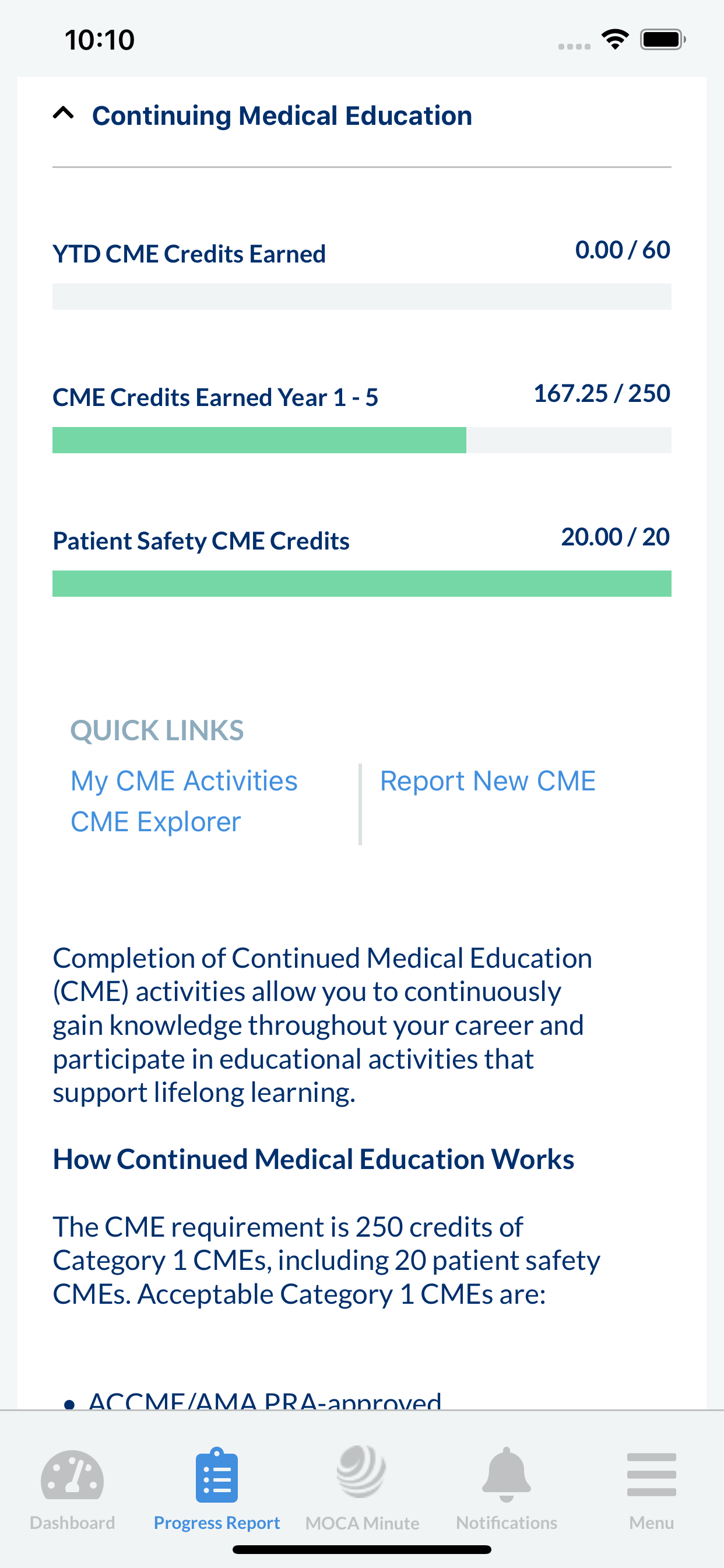Tap the Notifications bell icon
This screenshot has width=724, height=1568.
[x=506, y=1474]
